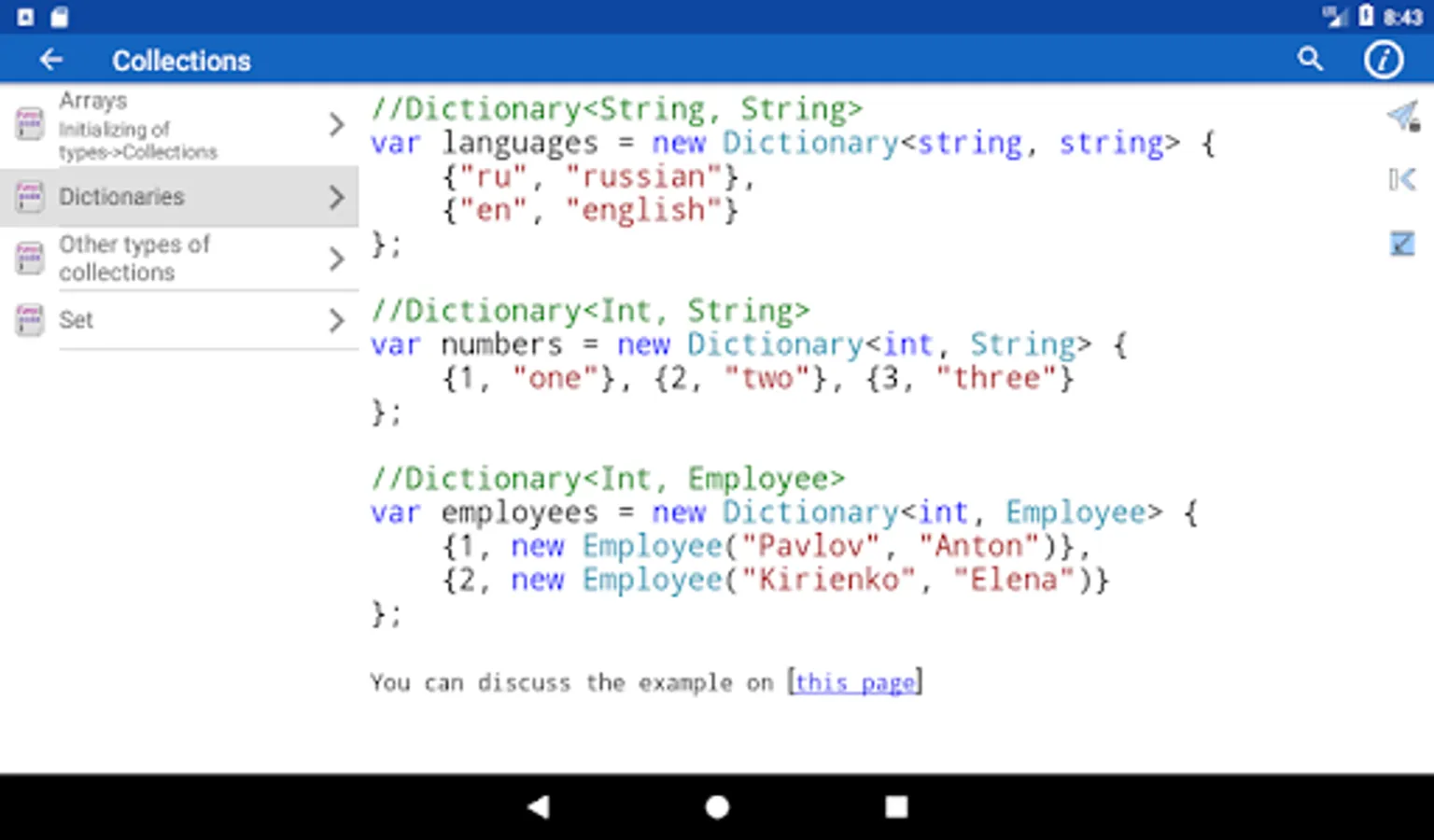The width and height of the screenshot is (1434, 840).
Task: Select the Dictionaries list entry
Action: click(x=179, y=197)
